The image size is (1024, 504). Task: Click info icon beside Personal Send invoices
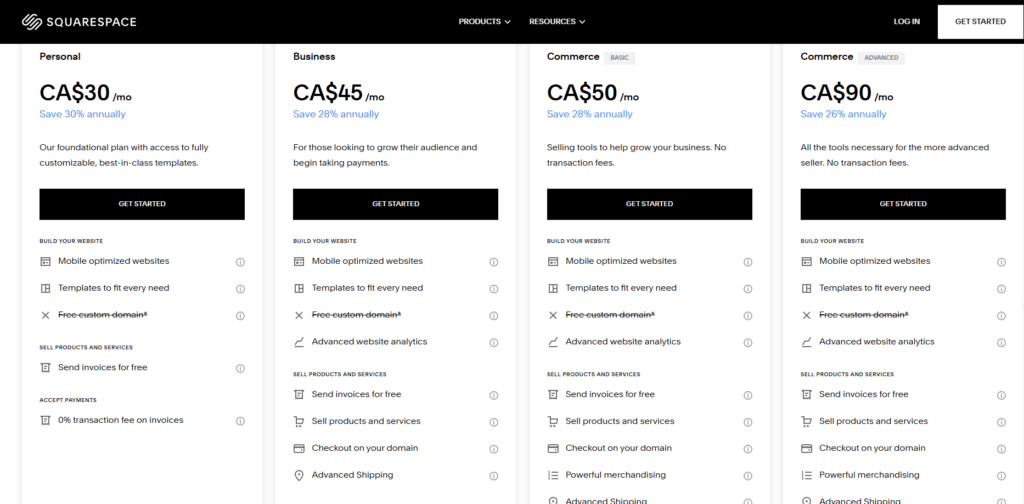240,368
